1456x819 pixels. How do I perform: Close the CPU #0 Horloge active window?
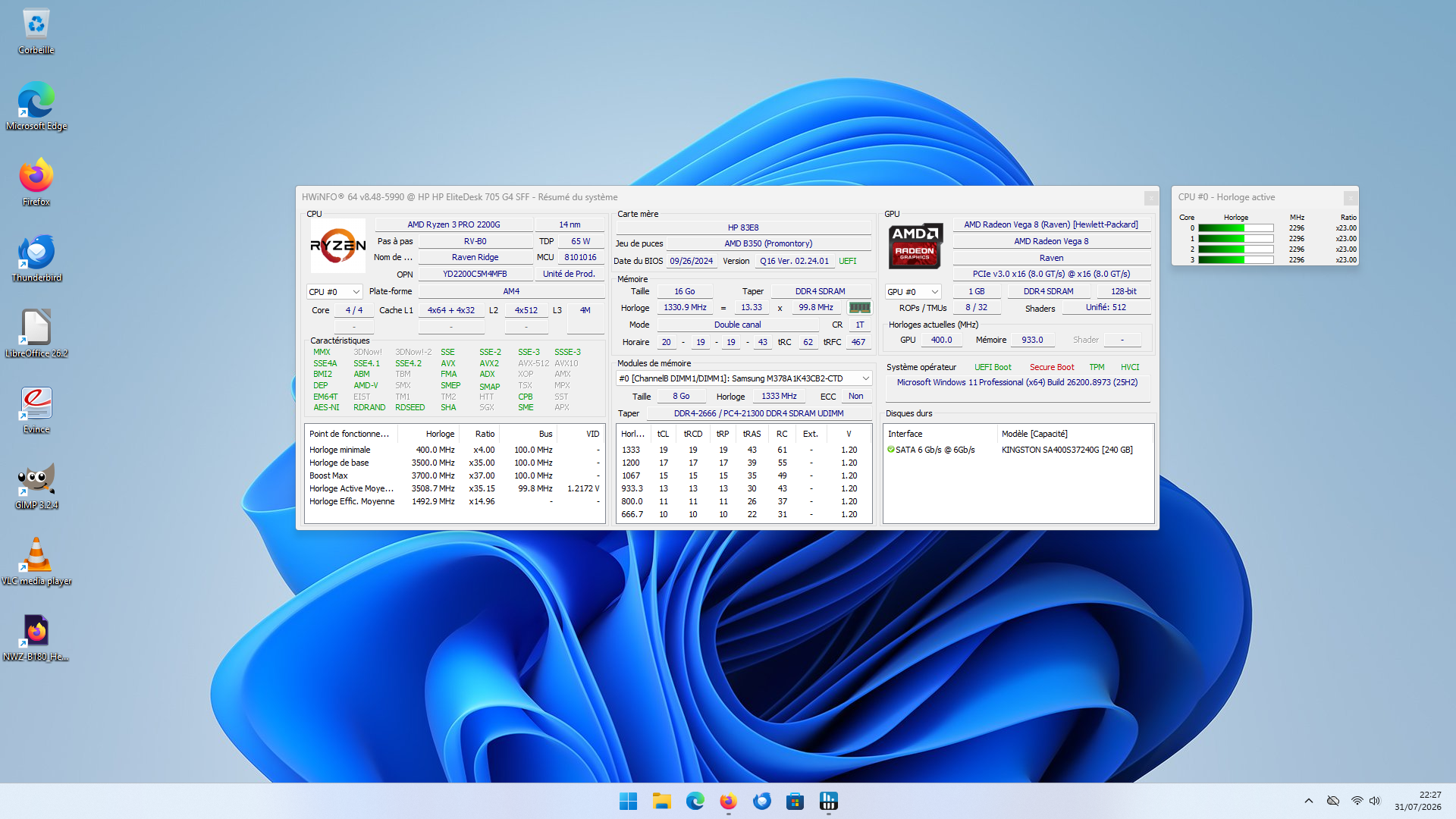tap(1350, 197)
